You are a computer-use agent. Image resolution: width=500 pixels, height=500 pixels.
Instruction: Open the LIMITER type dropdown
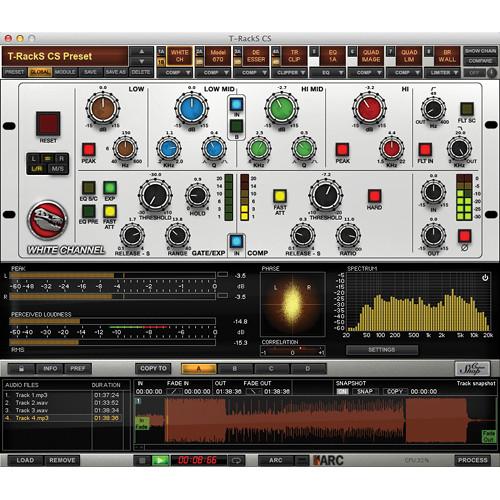(x=442, y=72)
